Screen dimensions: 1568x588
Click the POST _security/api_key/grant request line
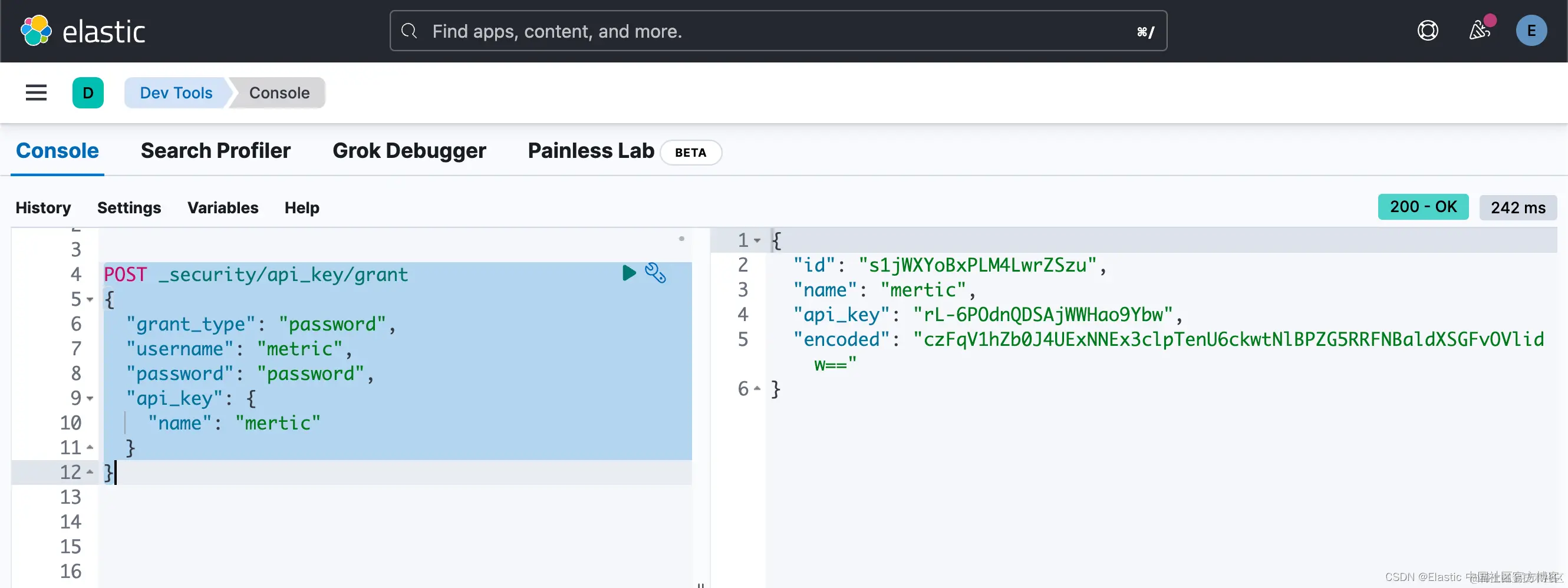256,275
